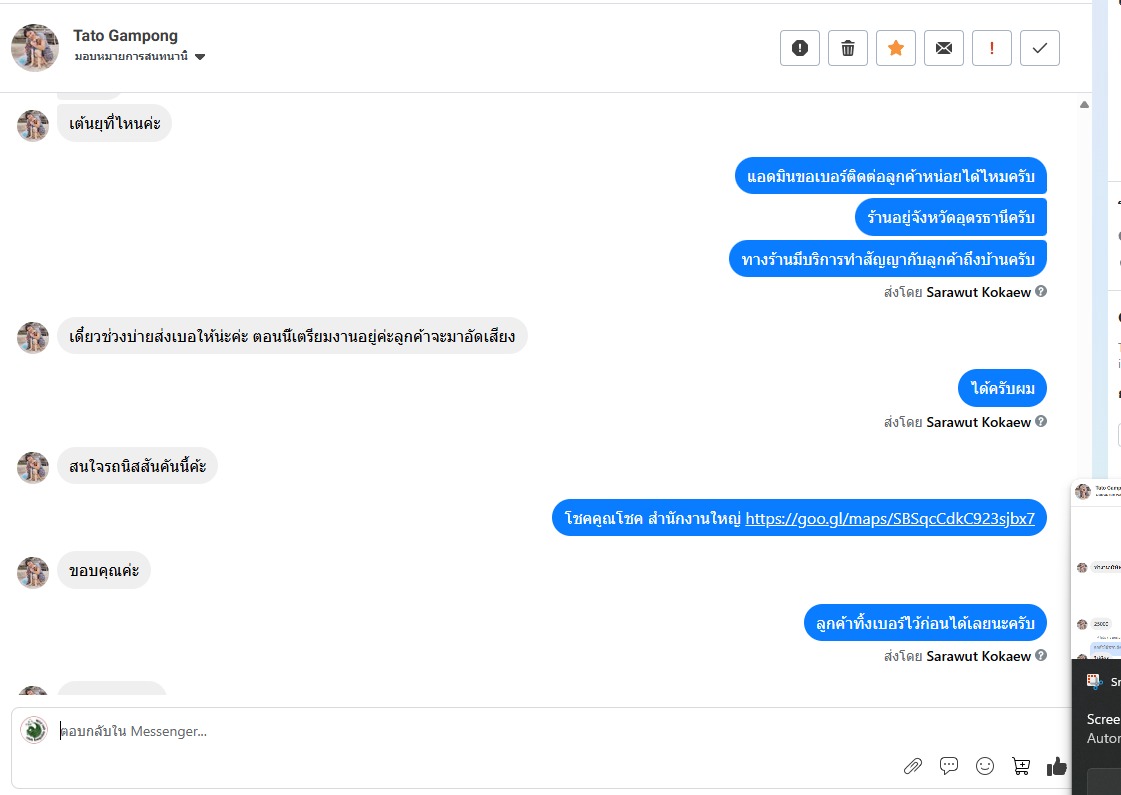Click the scroll-up arrow of chat scrollbar
This screenshot has height=795, width=1121.
[x=1084, y=104]
